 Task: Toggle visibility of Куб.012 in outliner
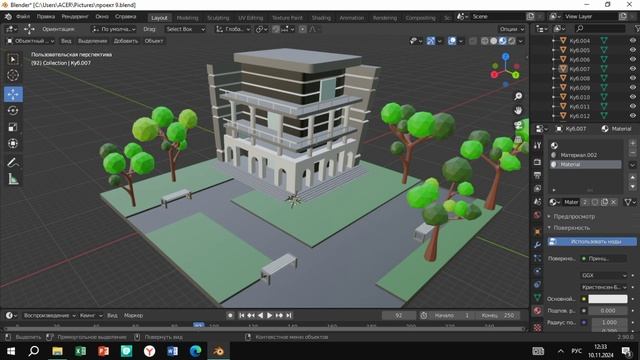633,116
